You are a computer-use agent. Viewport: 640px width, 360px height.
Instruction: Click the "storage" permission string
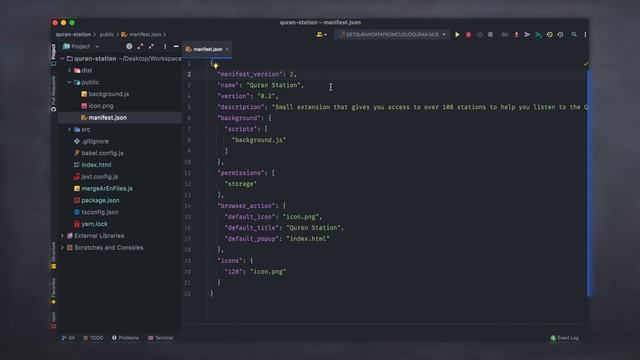[240, 184]
